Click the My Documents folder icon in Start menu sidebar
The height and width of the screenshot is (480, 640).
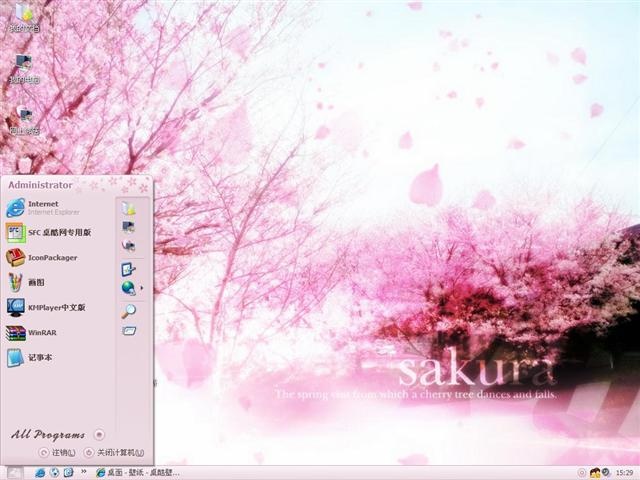[129, 208]
